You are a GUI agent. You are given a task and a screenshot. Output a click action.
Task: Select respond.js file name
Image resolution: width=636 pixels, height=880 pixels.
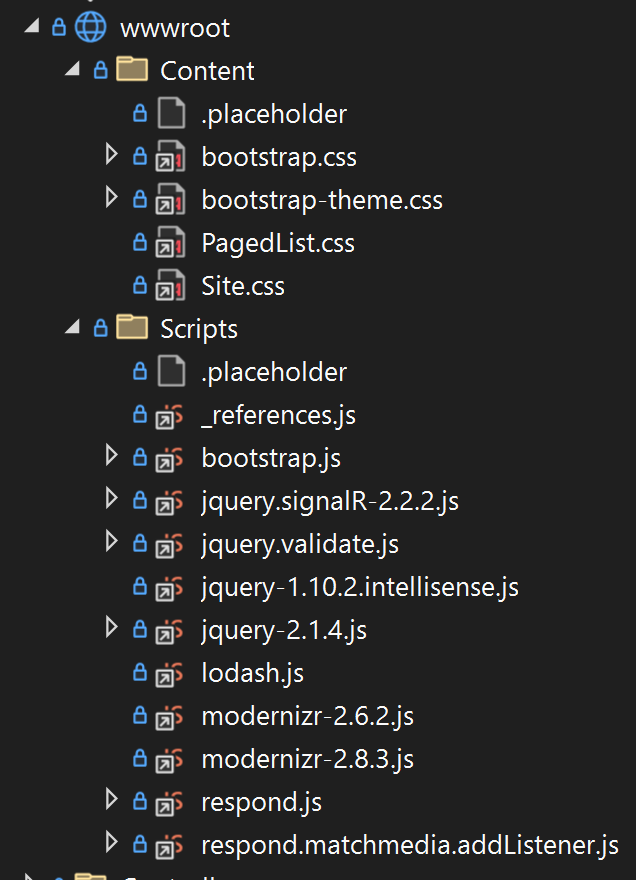[262, 803]
